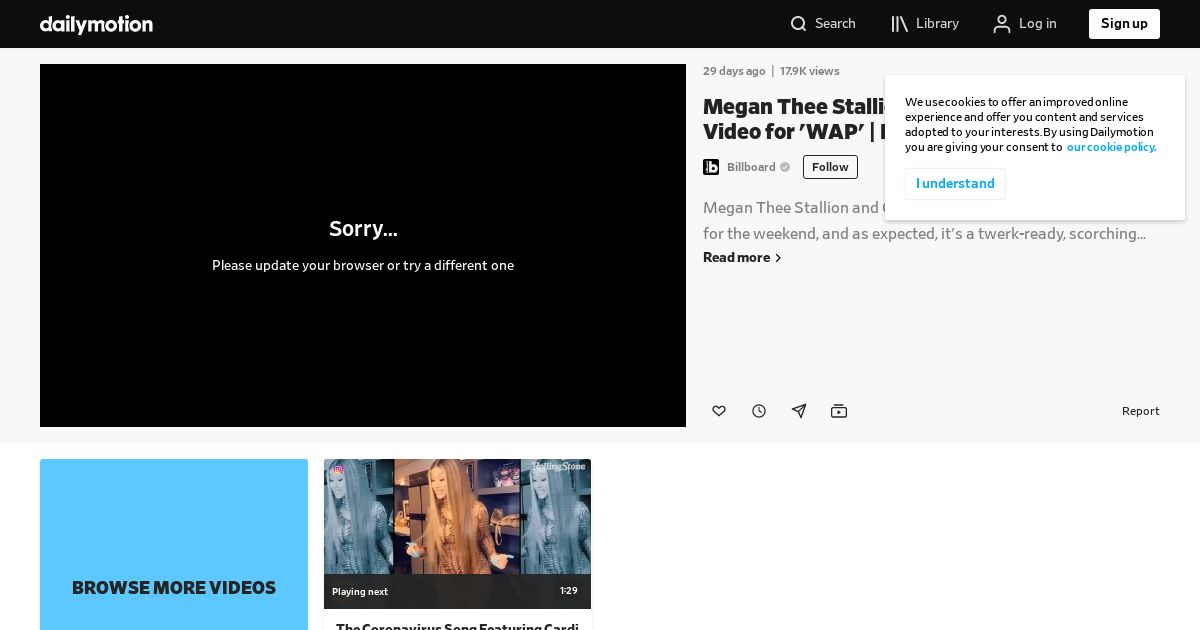This screenshot has width=1200, height=630.
Task: Click the Report link
Action: [x=1140, y=411]
